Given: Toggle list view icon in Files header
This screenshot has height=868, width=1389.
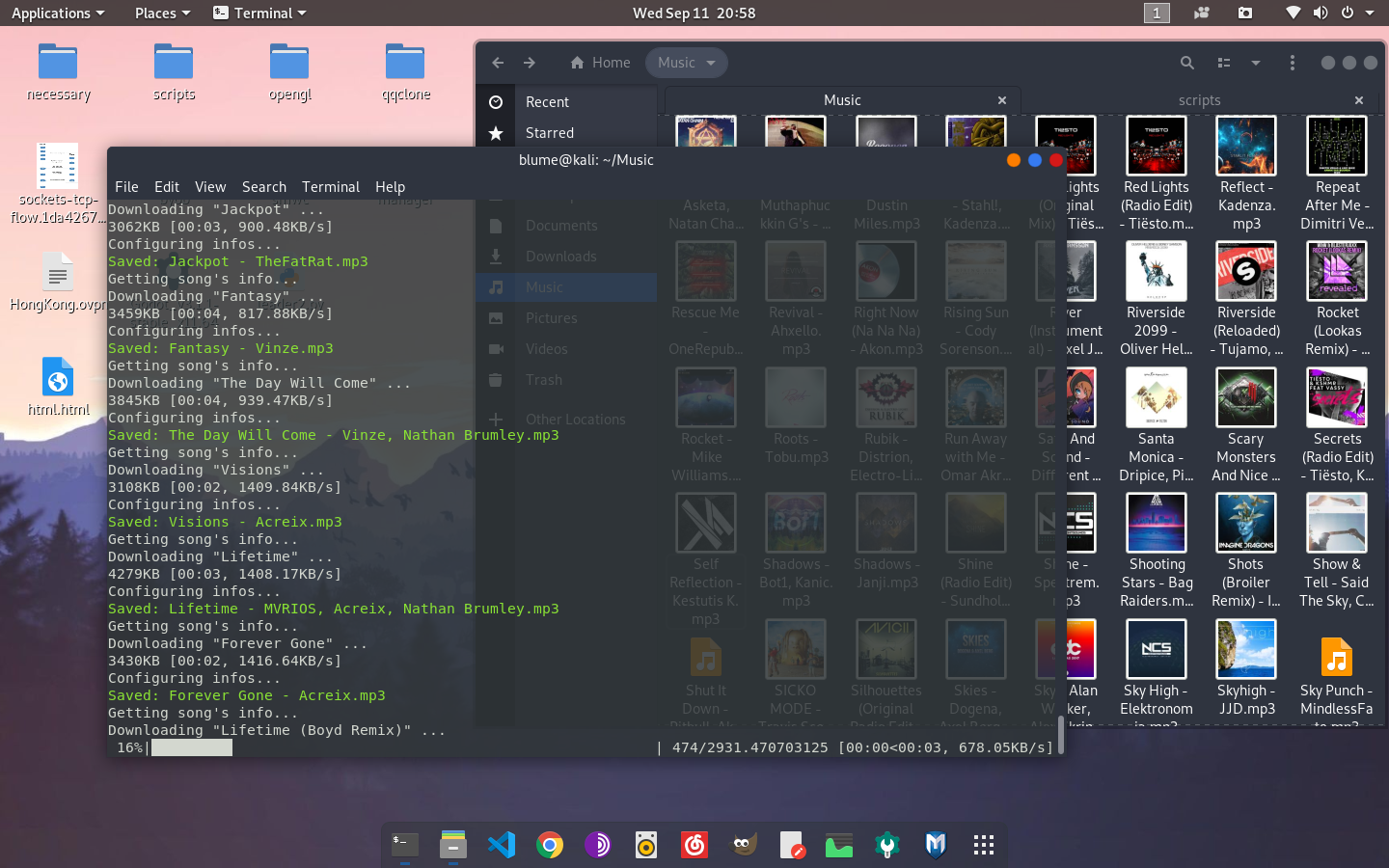Looking at the screenshot, I should tap(1224, 63).
